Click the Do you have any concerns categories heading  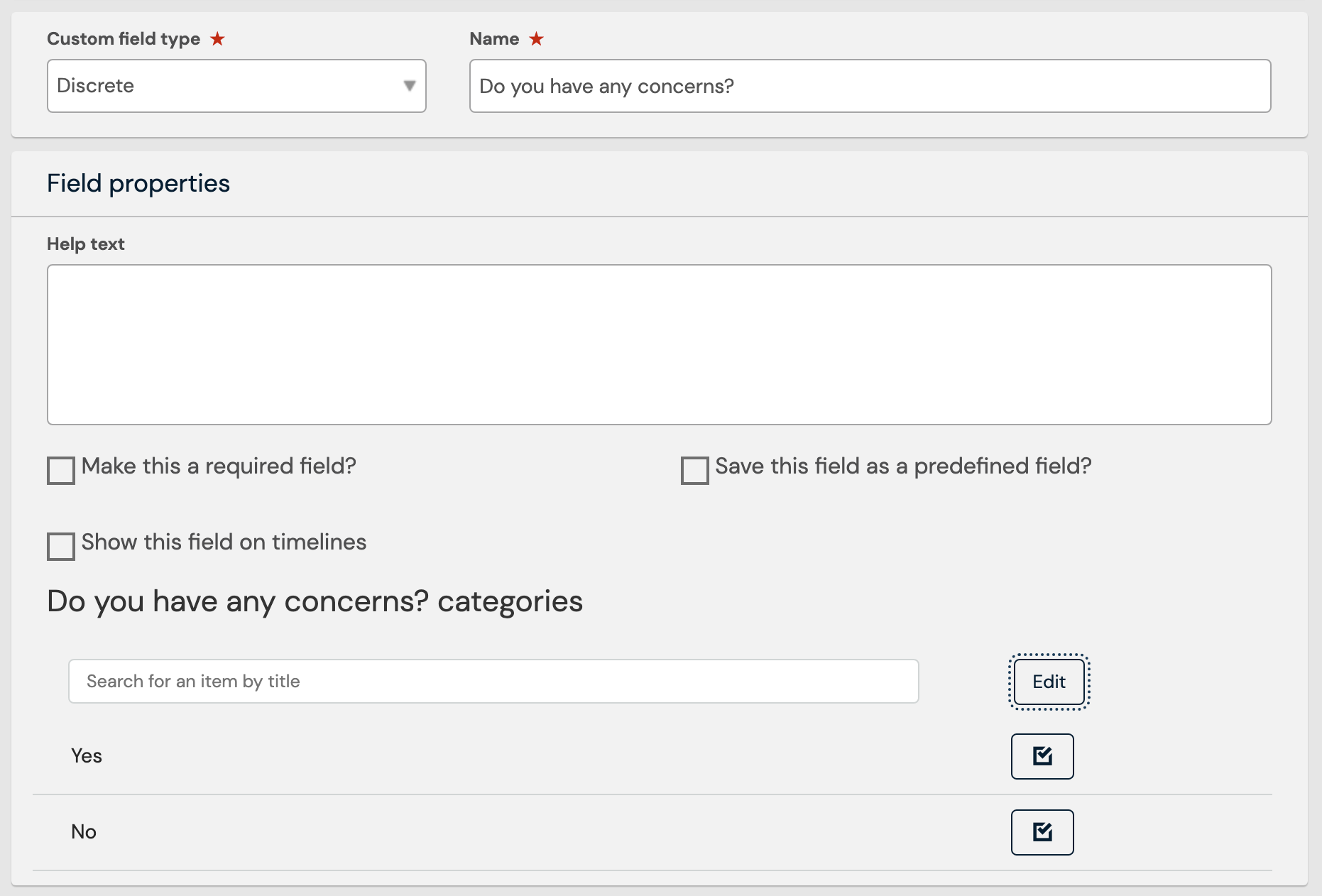(315, 602)
